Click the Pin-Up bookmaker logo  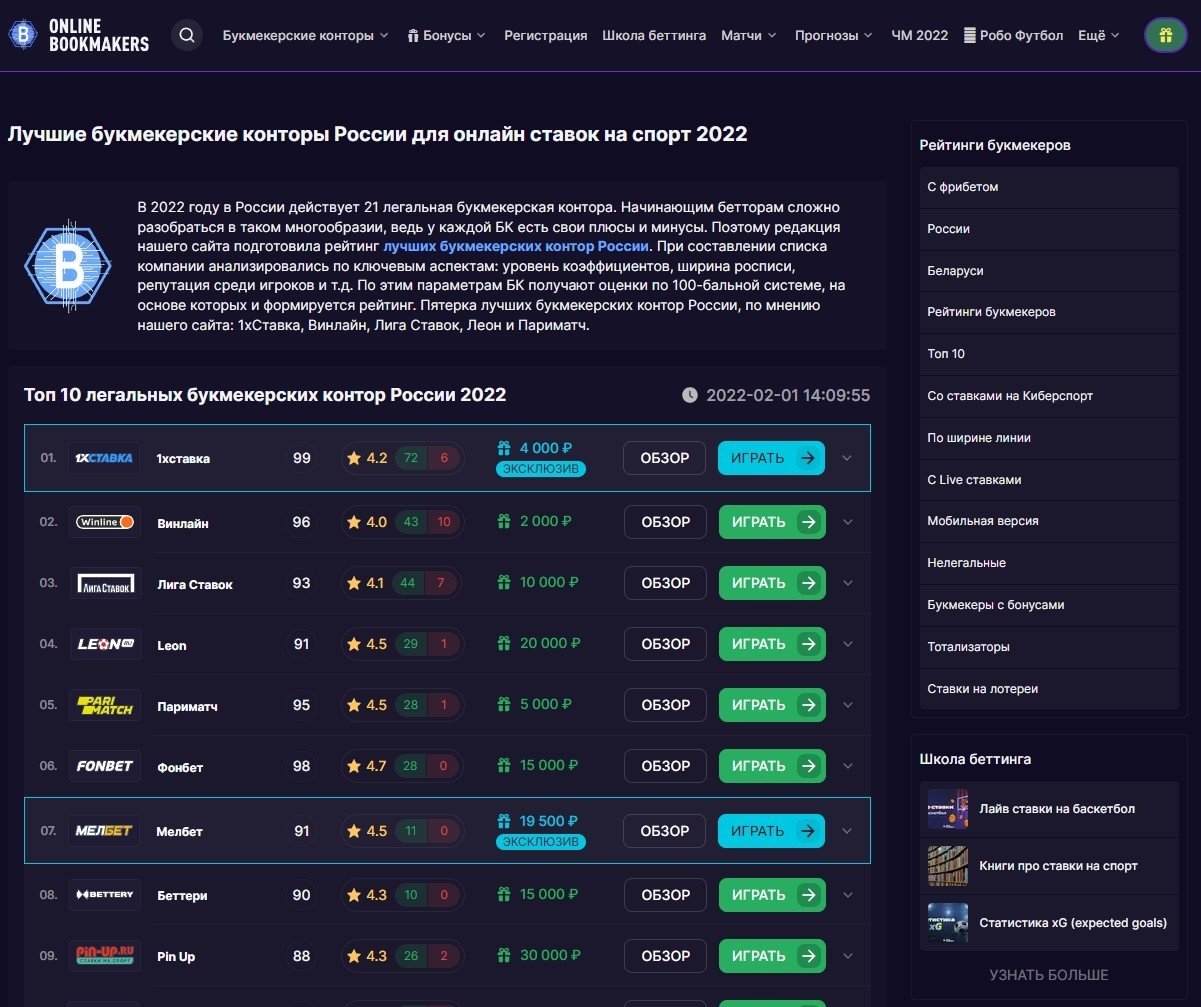click(x=104, y=955)
